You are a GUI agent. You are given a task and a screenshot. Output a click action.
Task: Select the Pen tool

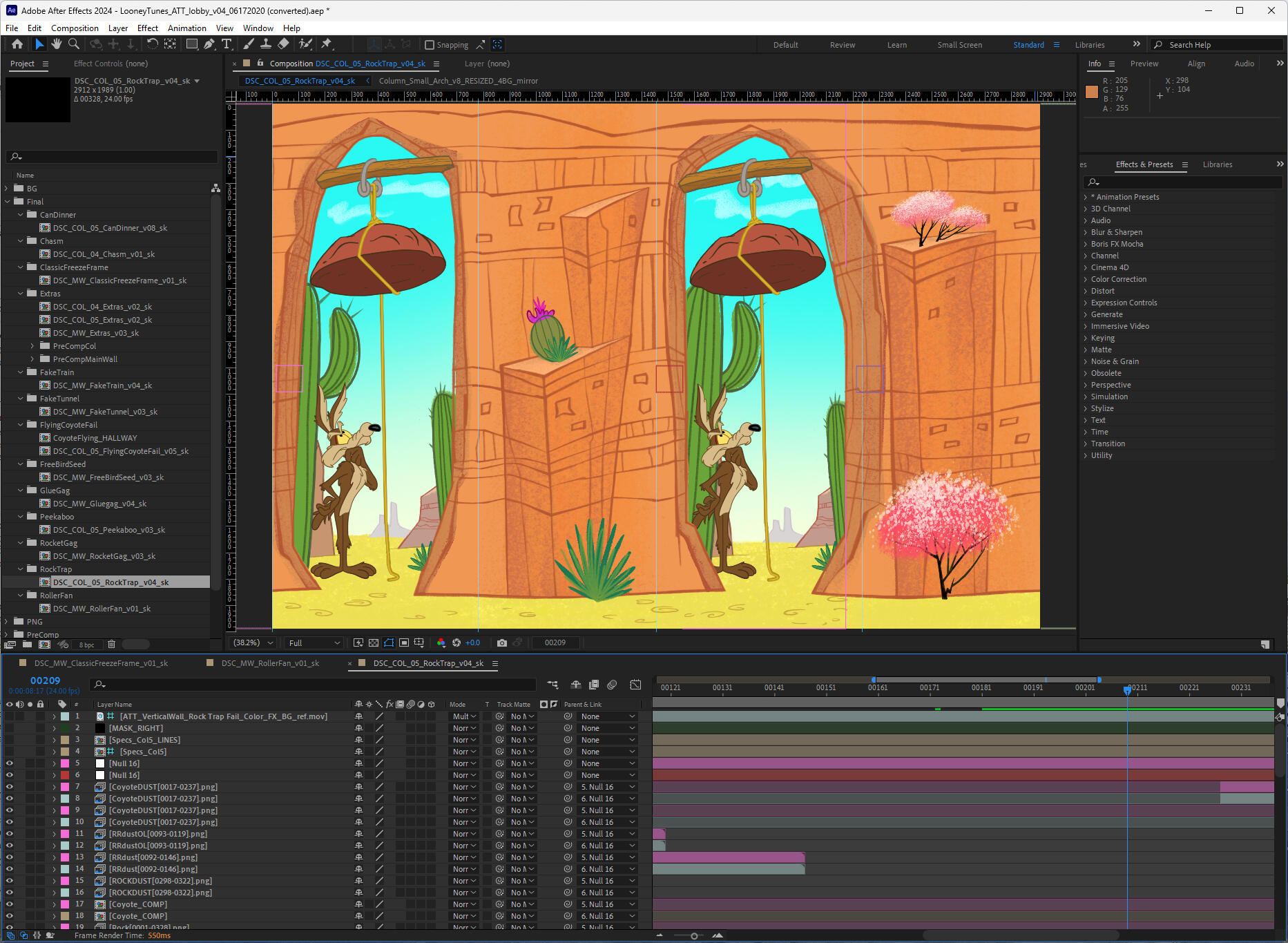(209, 44)
